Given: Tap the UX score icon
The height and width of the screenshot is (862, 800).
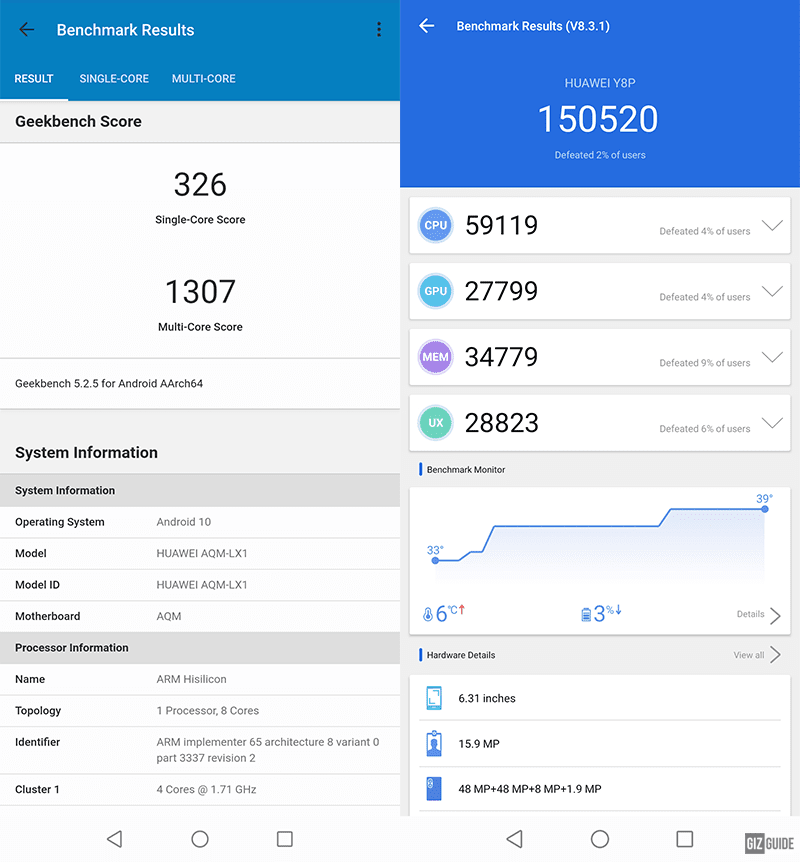Looking at the screenshot, I should coord(435,423).
